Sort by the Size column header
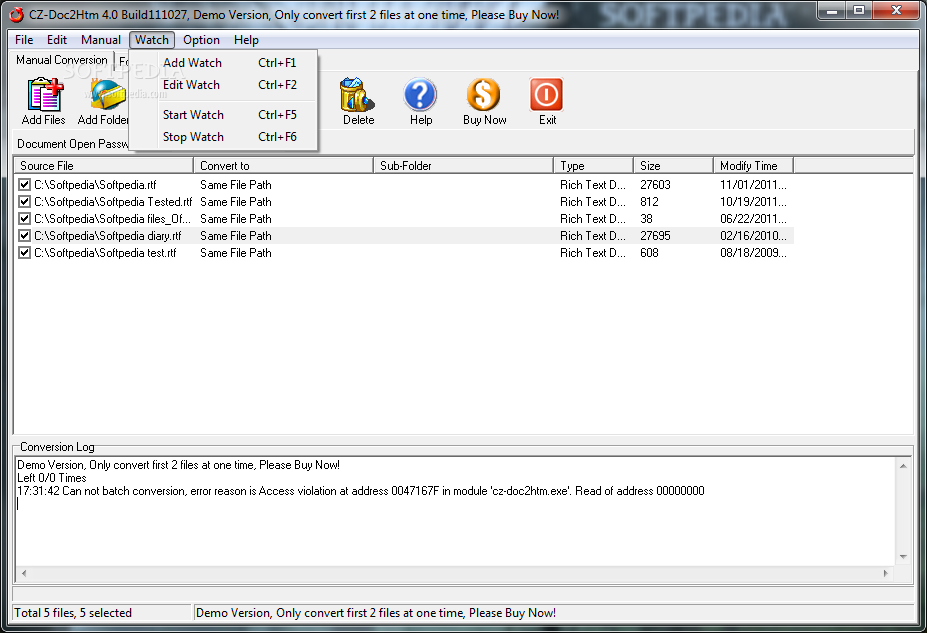The width and height of the screenshot is (927, 633). [673, 165]
